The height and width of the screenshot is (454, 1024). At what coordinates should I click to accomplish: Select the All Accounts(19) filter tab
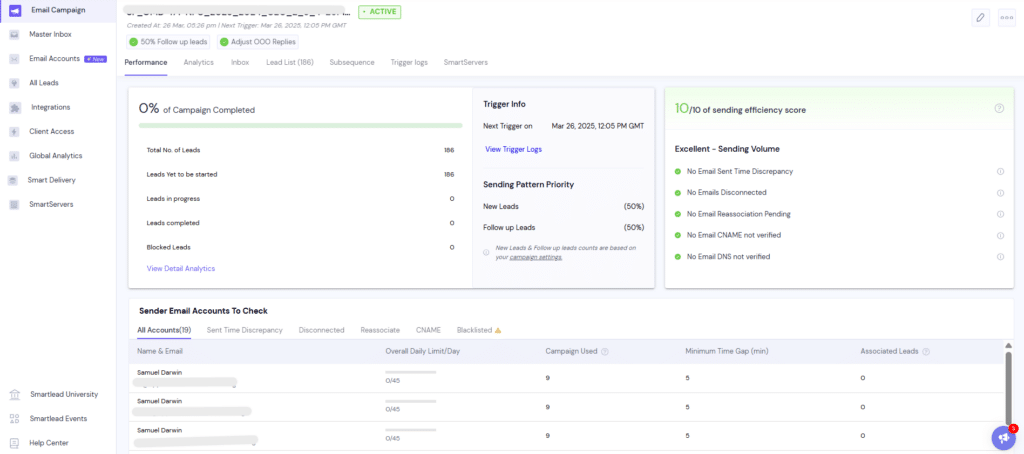pos(164,331)
